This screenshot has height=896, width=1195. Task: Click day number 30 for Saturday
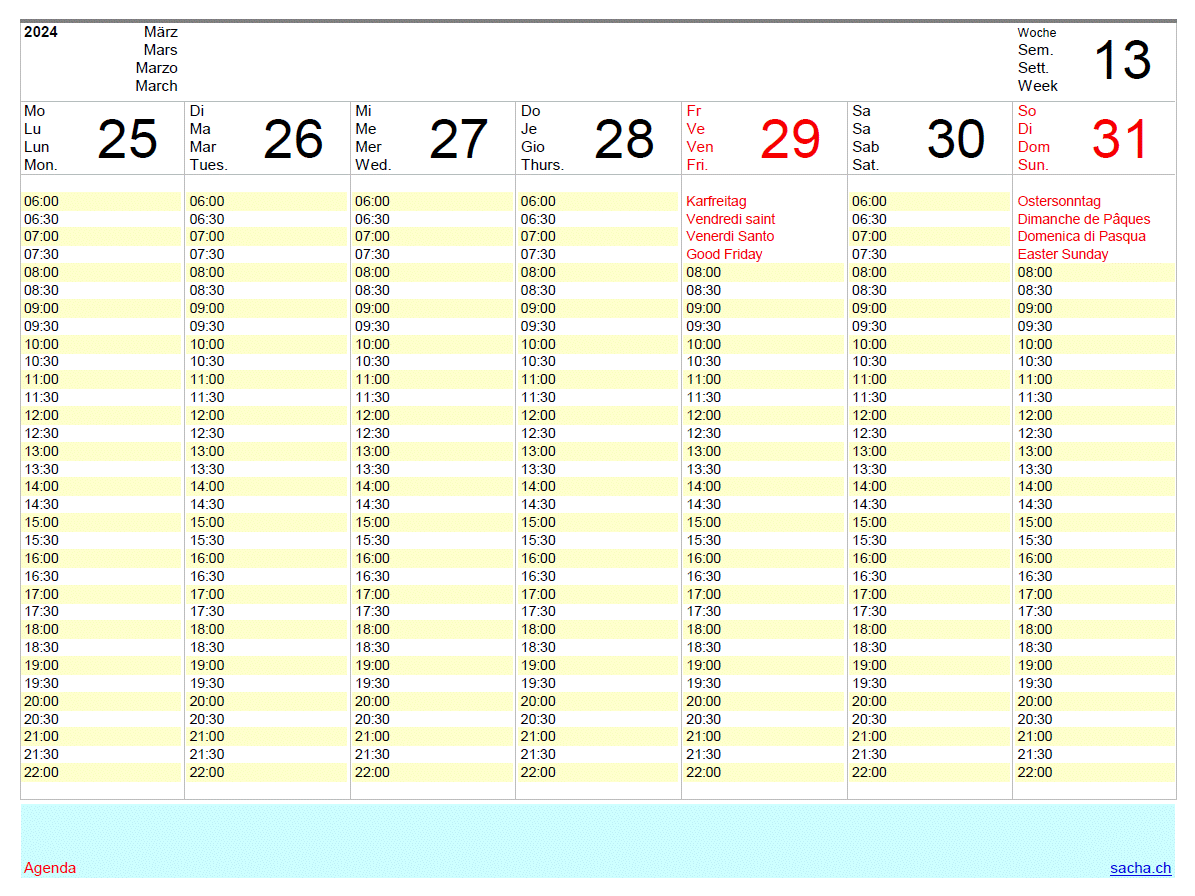pyautogui.click(x=955, y=139)
